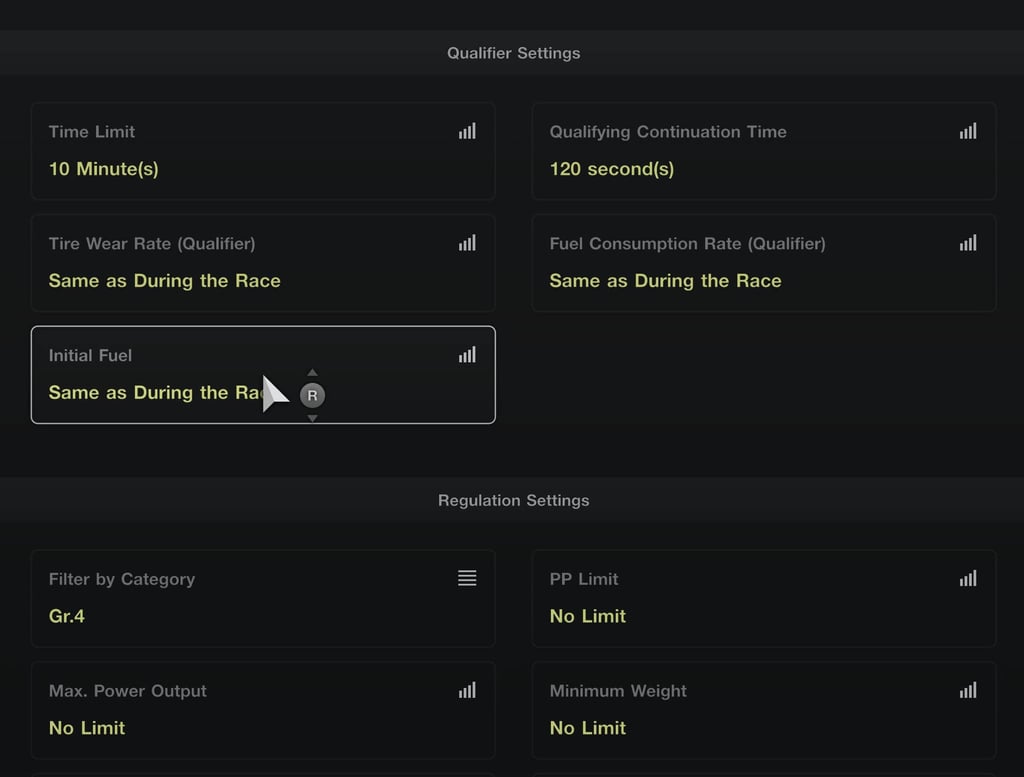1024x777 pixels.
Task: Click the bars icon on Minimum Weight
Action: tap(968, 690)
